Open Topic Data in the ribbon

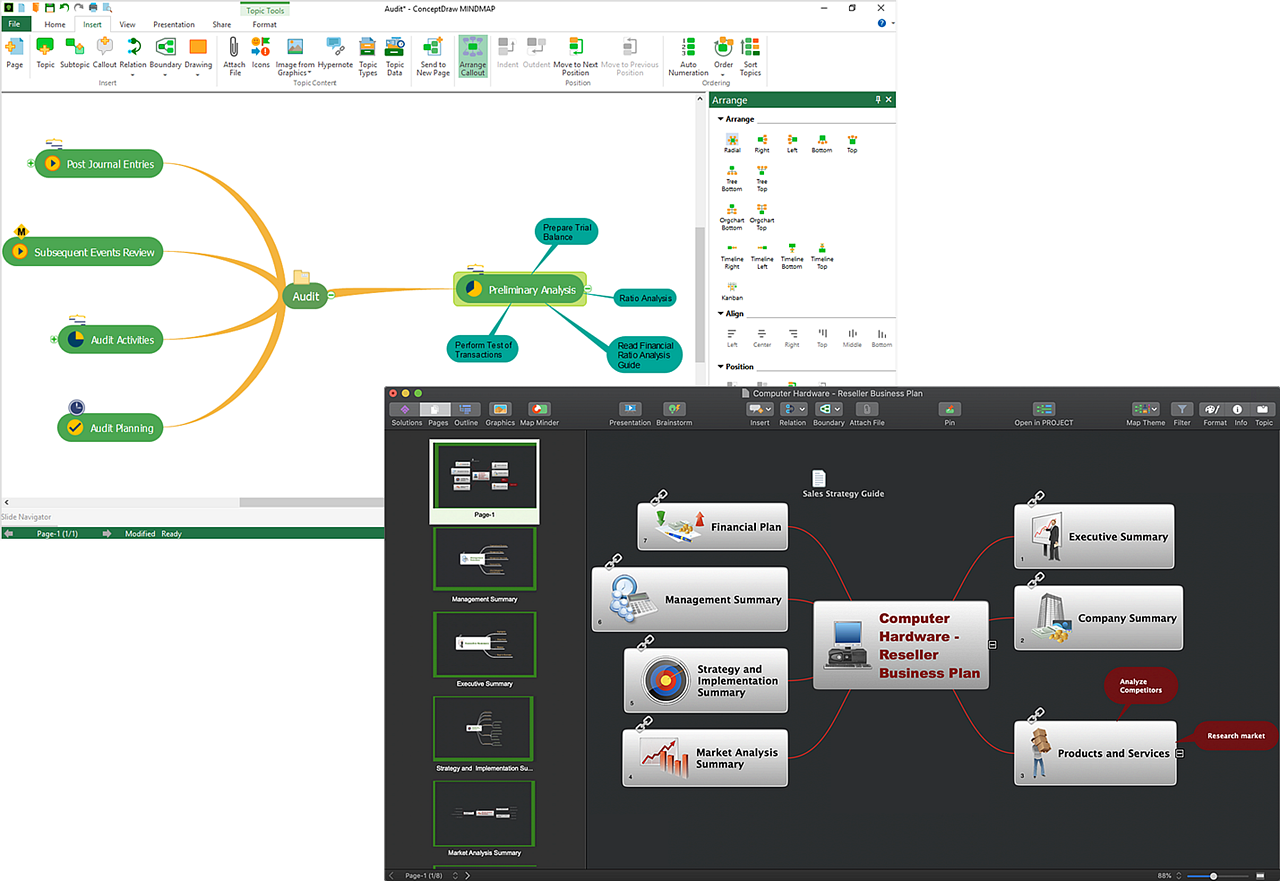(395, 56)
